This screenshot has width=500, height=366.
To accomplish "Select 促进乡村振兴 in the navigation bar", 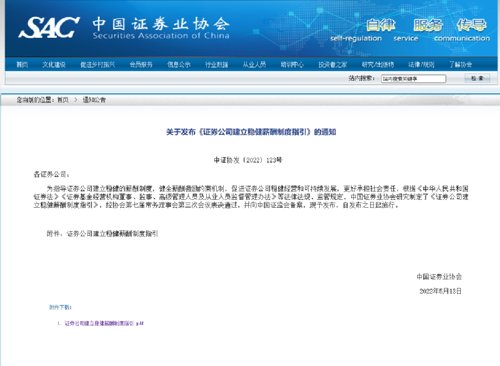I will click(97, 65).
